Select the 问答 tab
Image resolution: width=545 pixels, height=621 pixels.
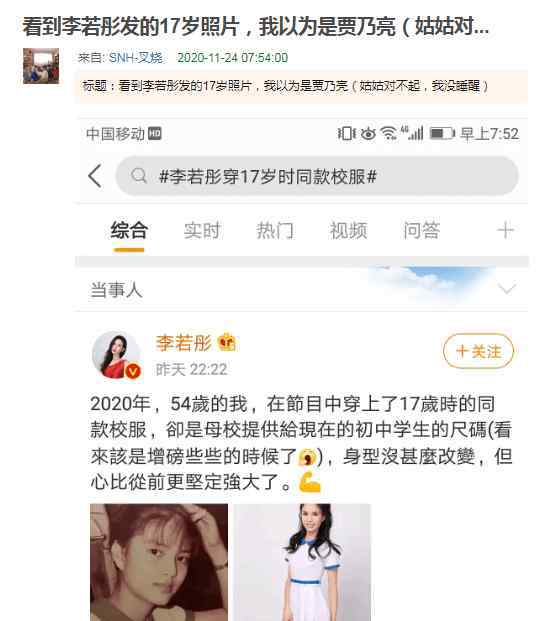[x=421, y=230]
